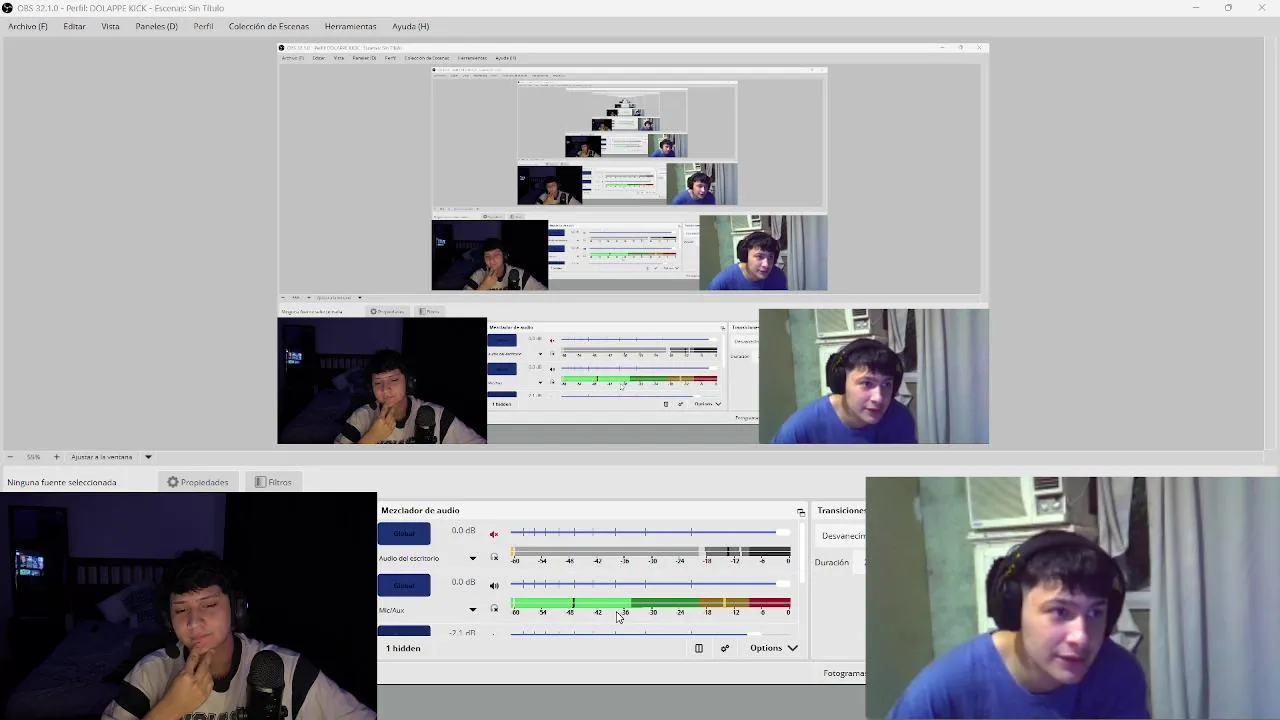This screenshot has height=720, width=1280.
Task: Expand the mixer Options menu
Action: 774,648
